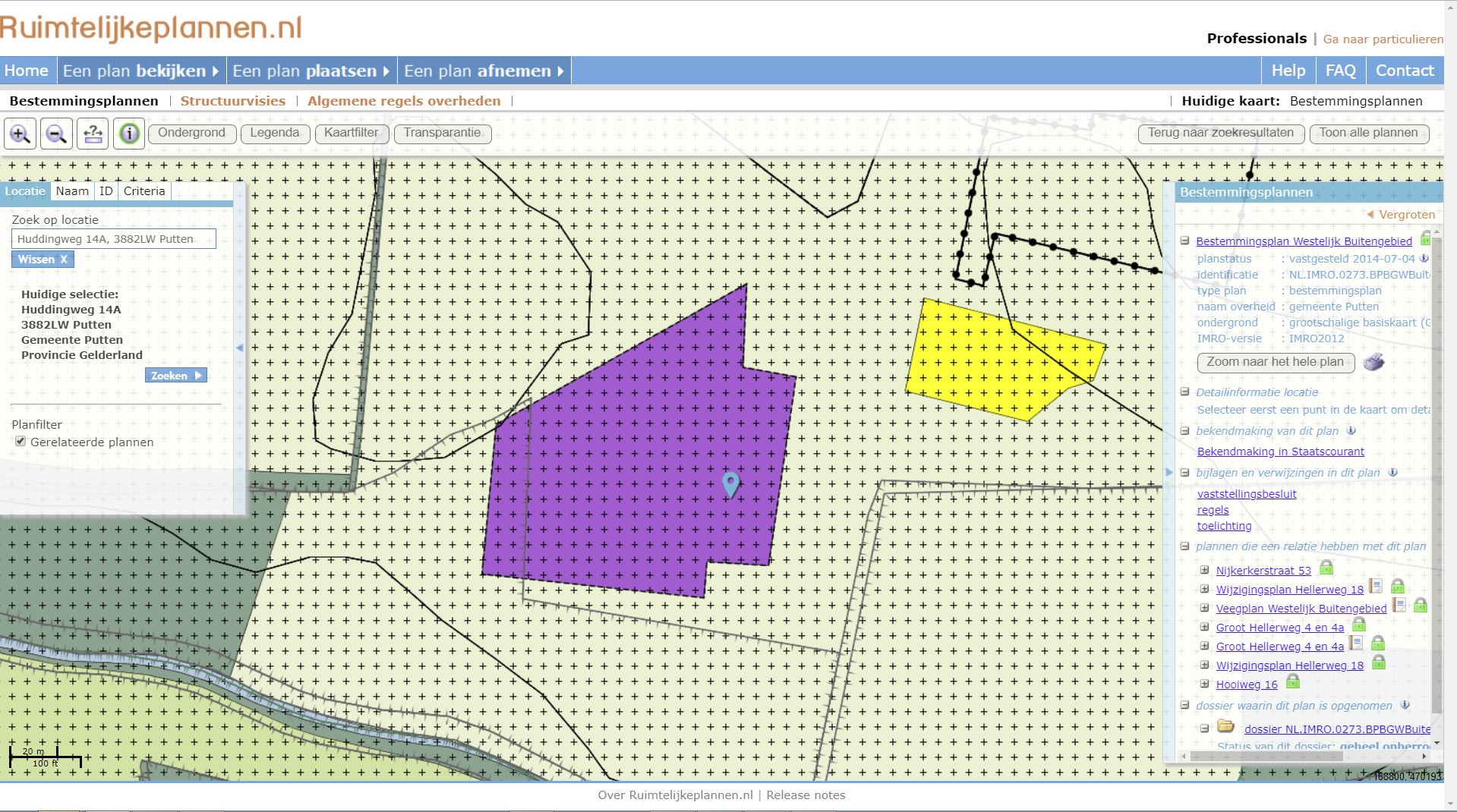1457x812 pixels.
Task: Click Ga naar particulieren link
Action: (x=1383, y=39)
